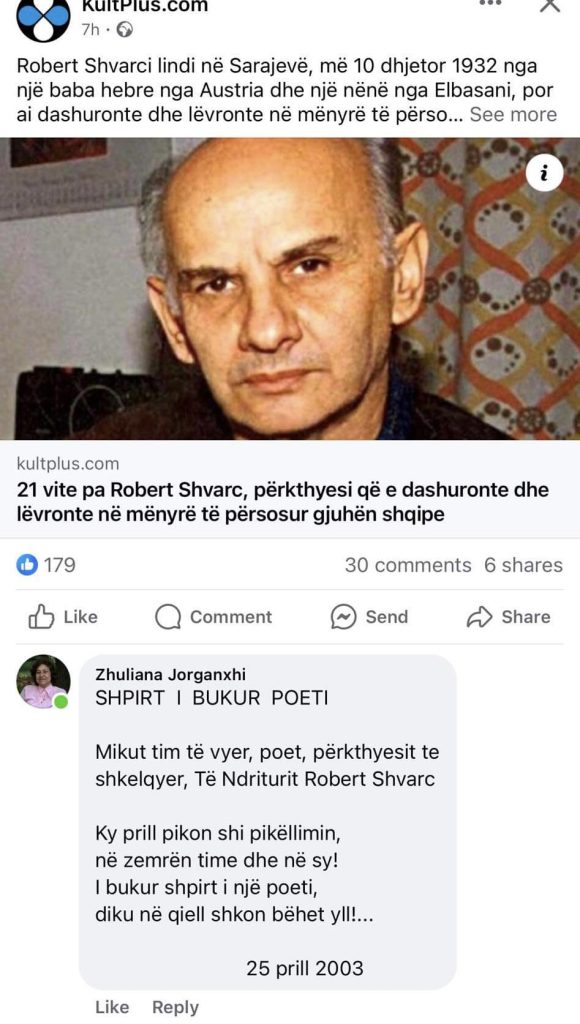580x1024 pixels.
Task: Like Zhuliana Jorganxhi's comment
Action: pos(112,1007)
